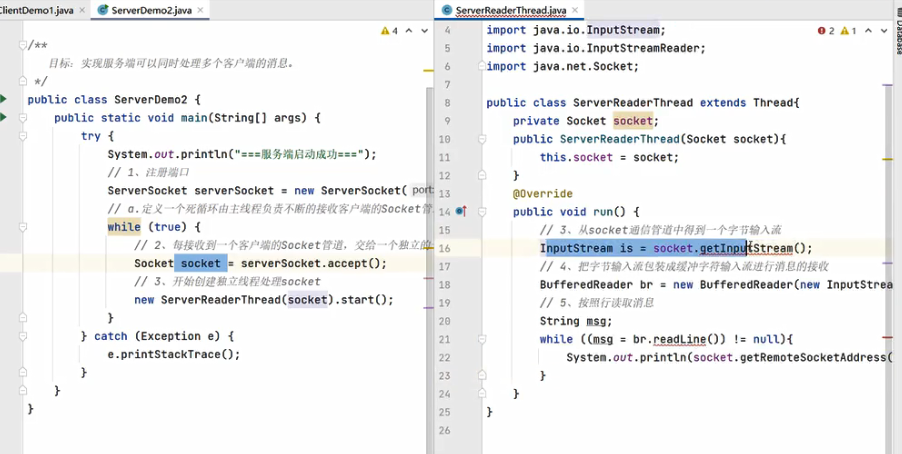Collapse the try block with its fold marker
The width and height of the screenshot is (902, 454).
(22, 136)
